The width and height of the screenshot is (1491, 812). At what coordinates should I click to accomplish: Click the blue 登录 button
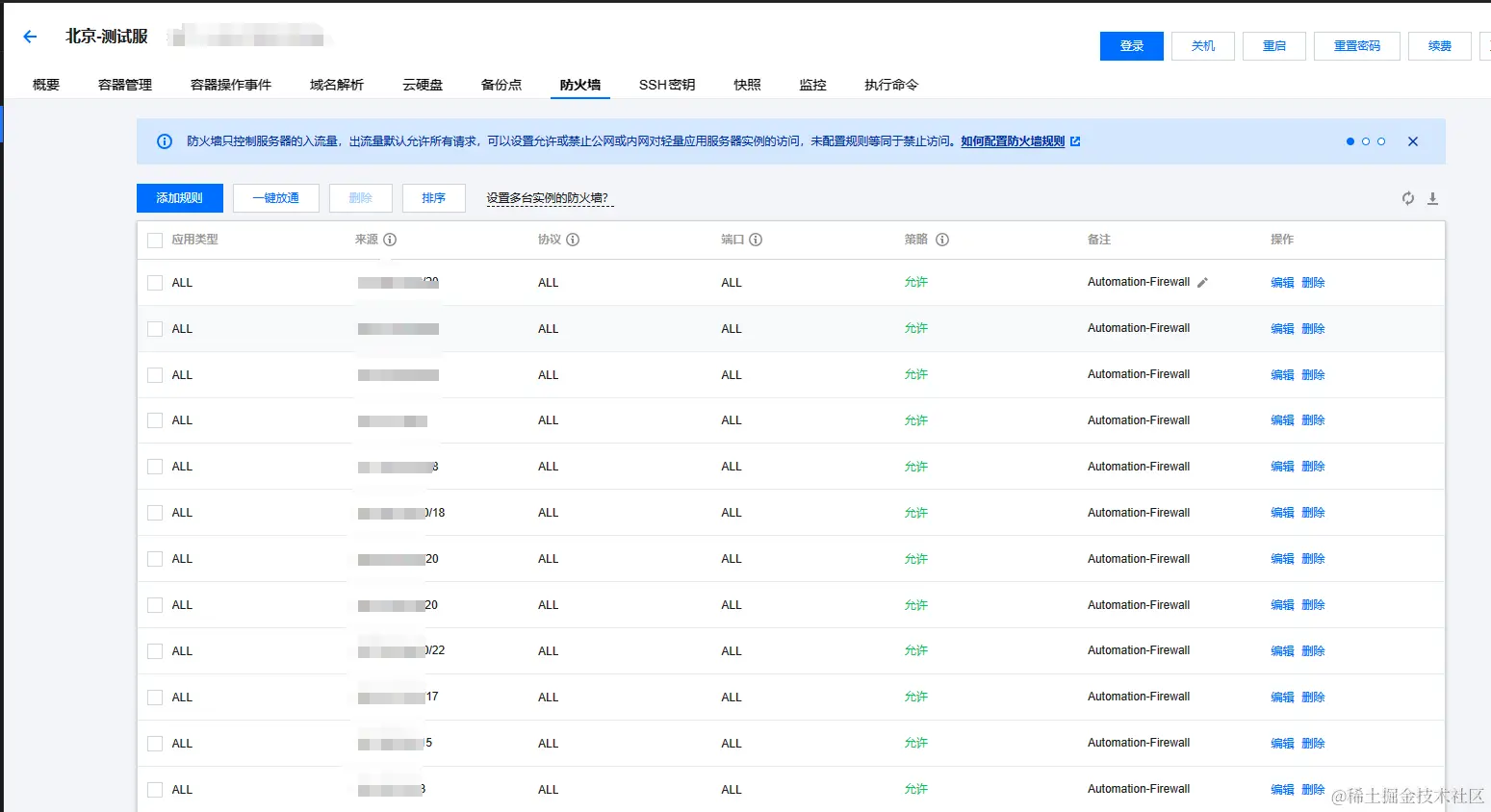tap(1132, 46)
